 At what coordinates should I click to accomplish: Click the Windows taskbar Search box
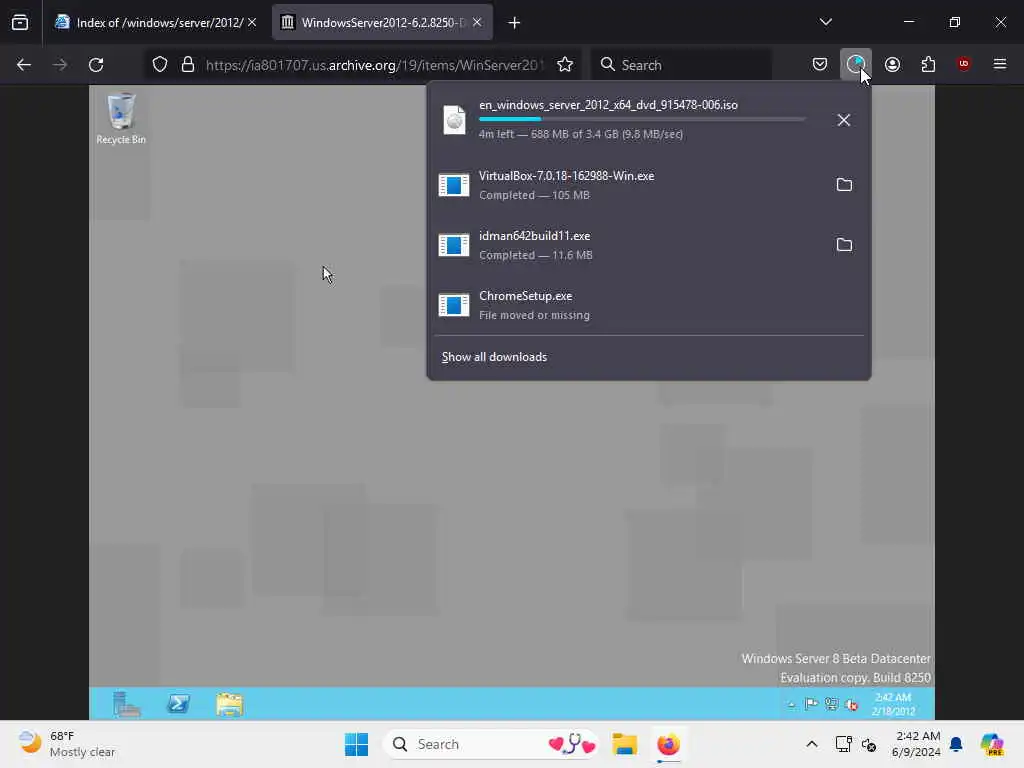pos(490,744)
